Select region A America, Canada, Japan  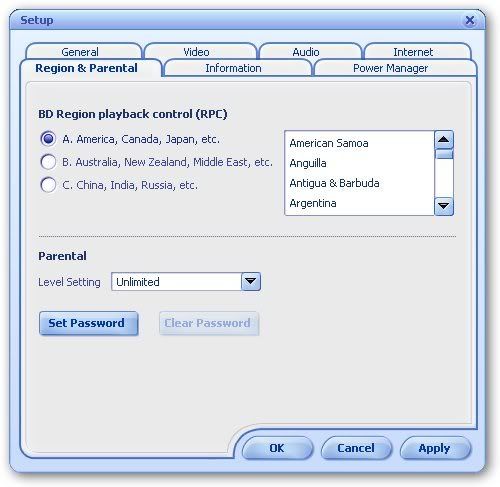coord(48,139)
